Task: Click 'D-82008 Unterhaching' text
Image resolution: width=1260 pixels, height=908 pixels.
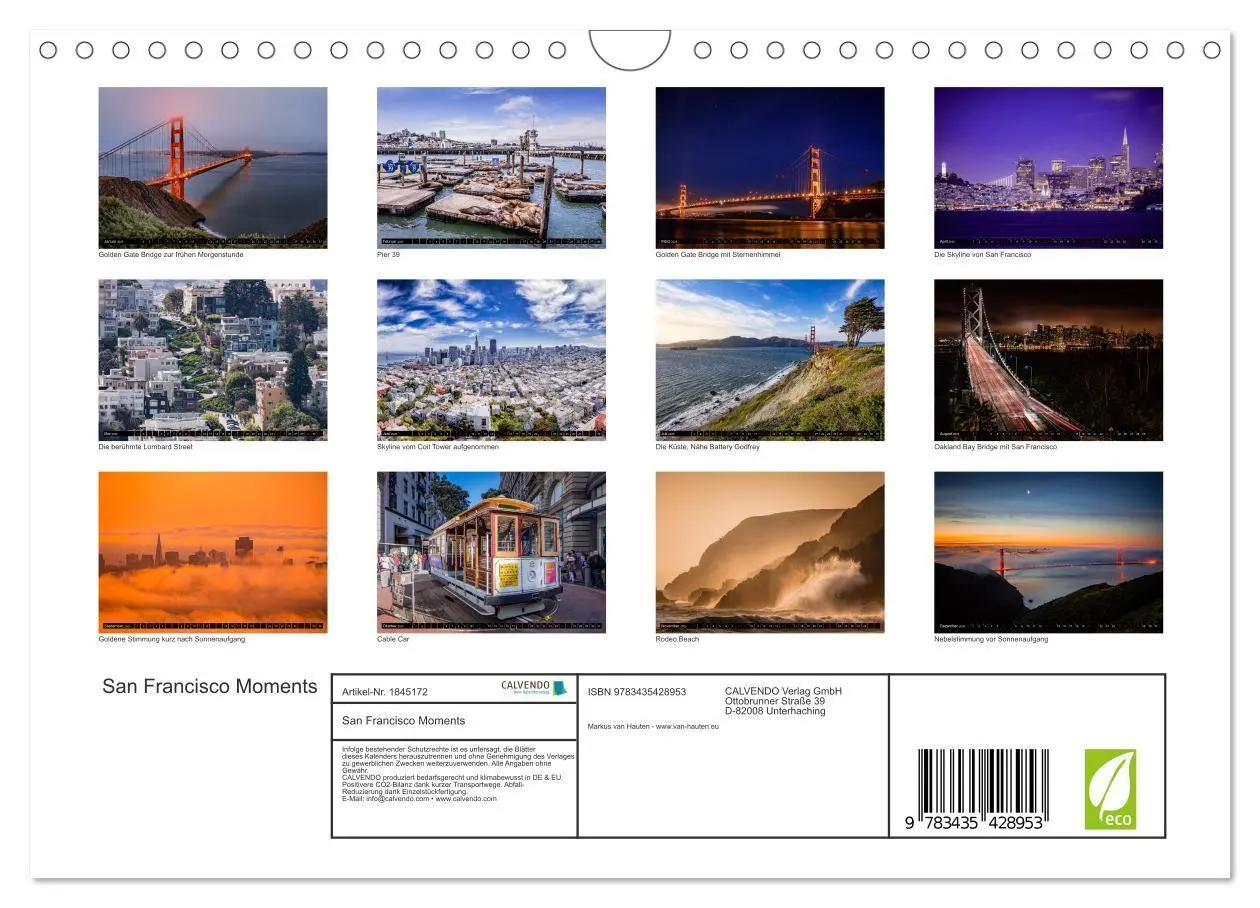Action: coord(775,711)
